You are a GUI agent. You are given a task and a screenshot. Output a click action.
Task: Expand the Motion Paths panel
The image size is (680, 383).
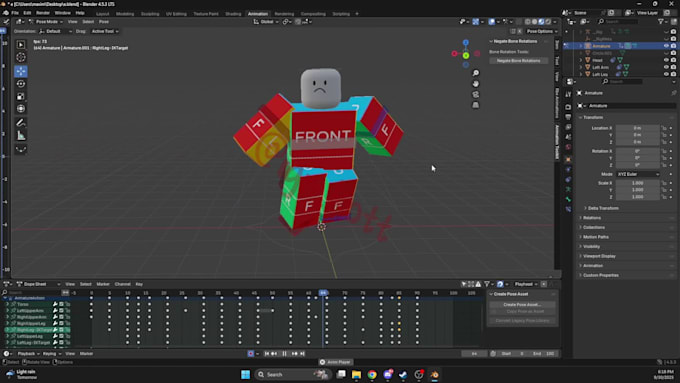tap(595, 237)
